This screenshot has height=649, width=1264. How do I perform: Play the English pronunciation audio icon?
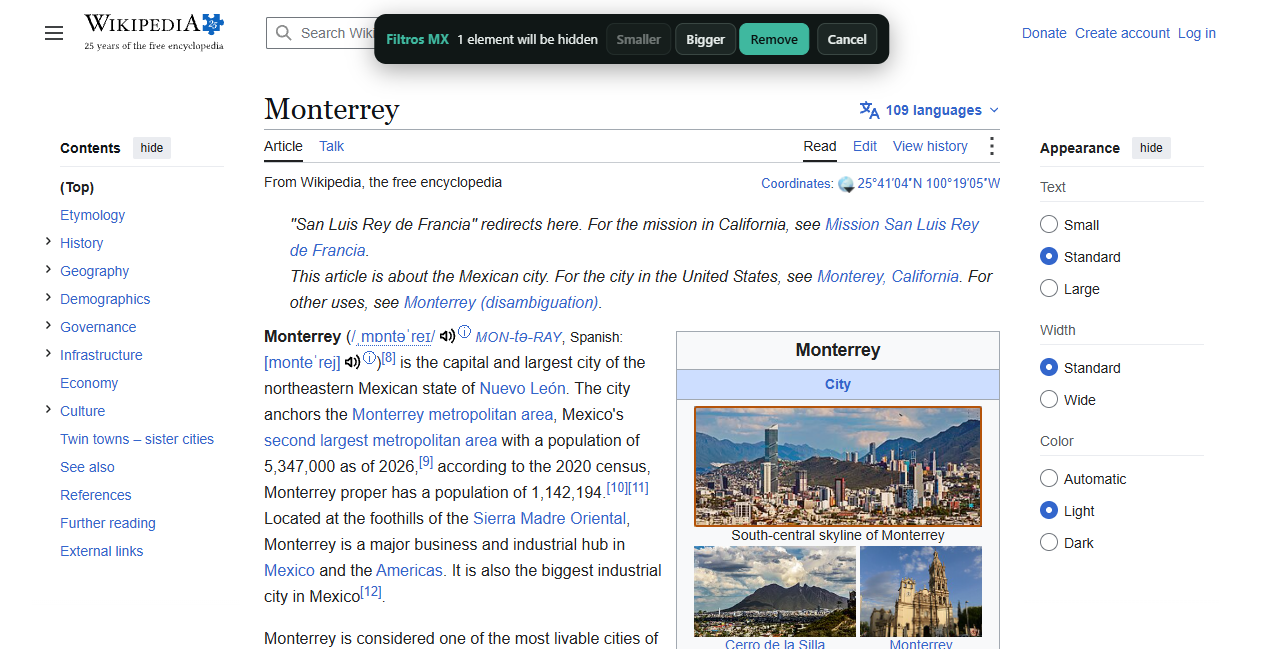(x=447, y=336)
